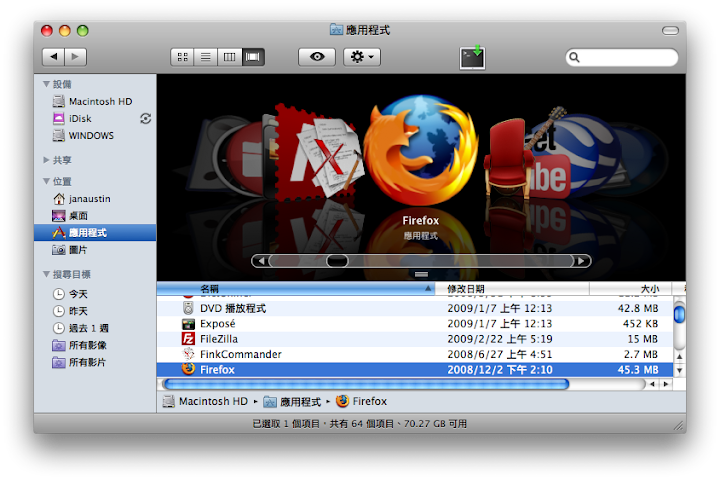Switch to Cover Flow view
720x480 pixels.
pos(253,57)
